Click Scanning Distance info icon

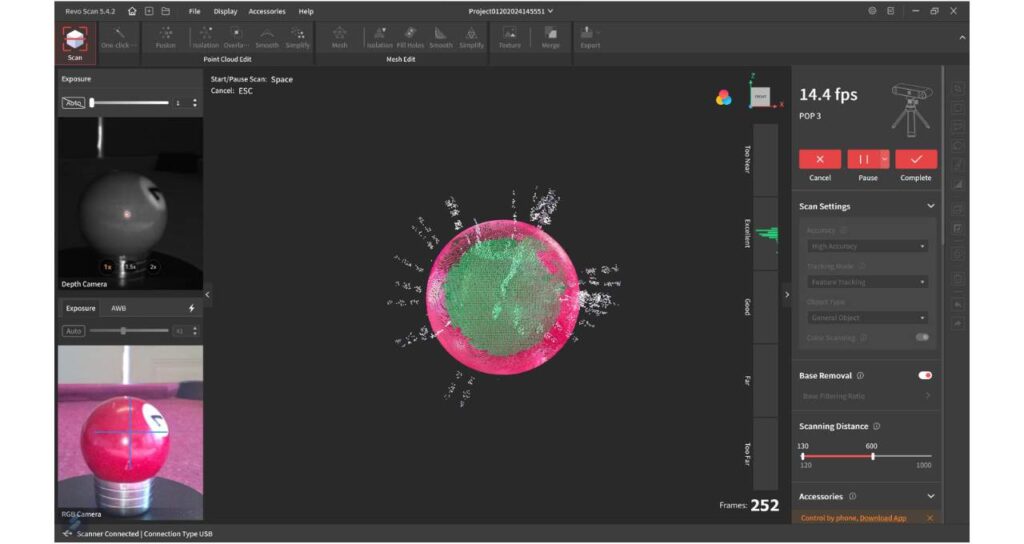pyautogui.click(x=876, y=426)
